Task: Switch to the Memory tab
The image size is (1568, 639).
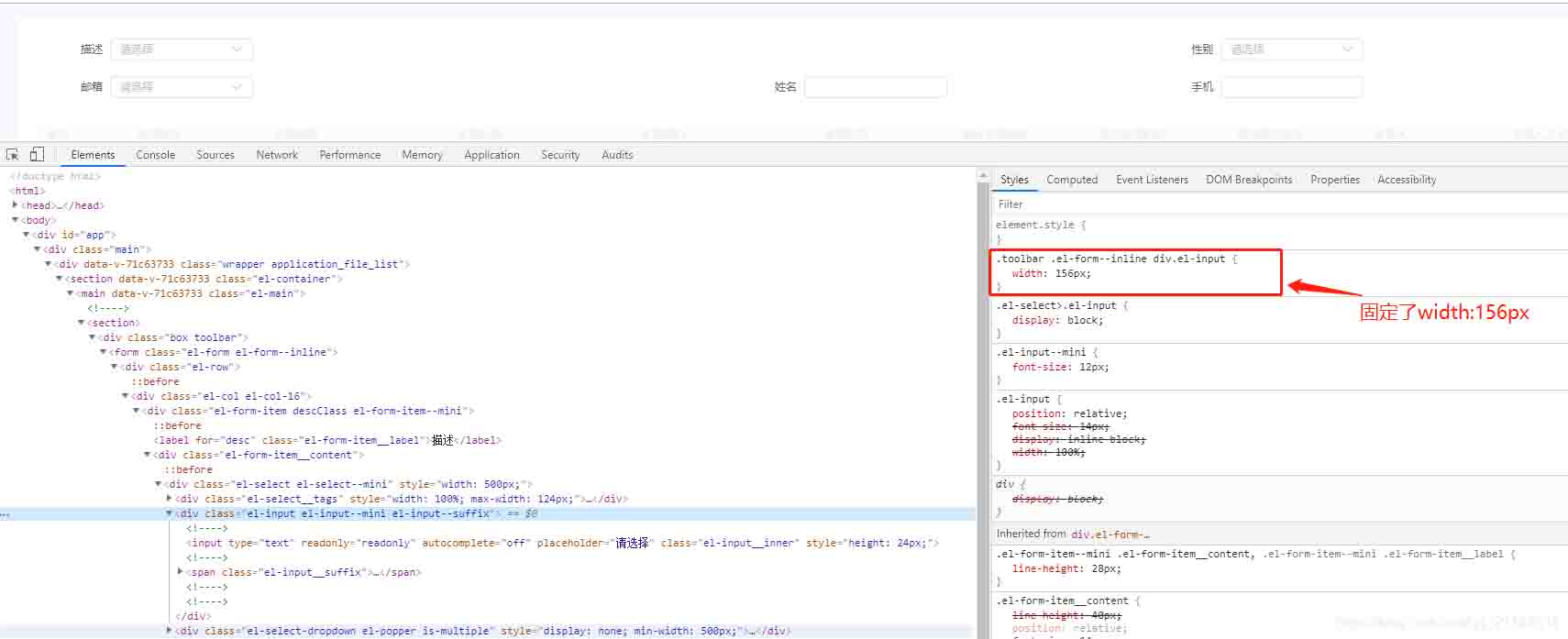Action: coord(422,155)
